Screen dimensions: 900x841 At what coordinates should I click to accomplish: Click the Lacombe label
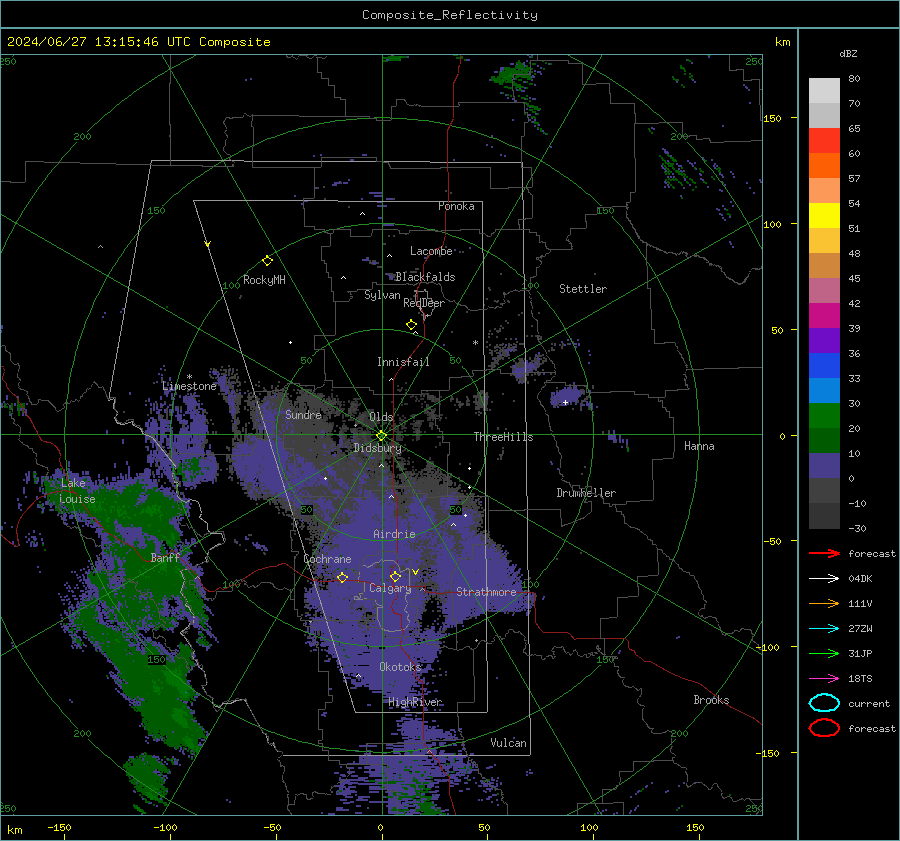[431, 251]
